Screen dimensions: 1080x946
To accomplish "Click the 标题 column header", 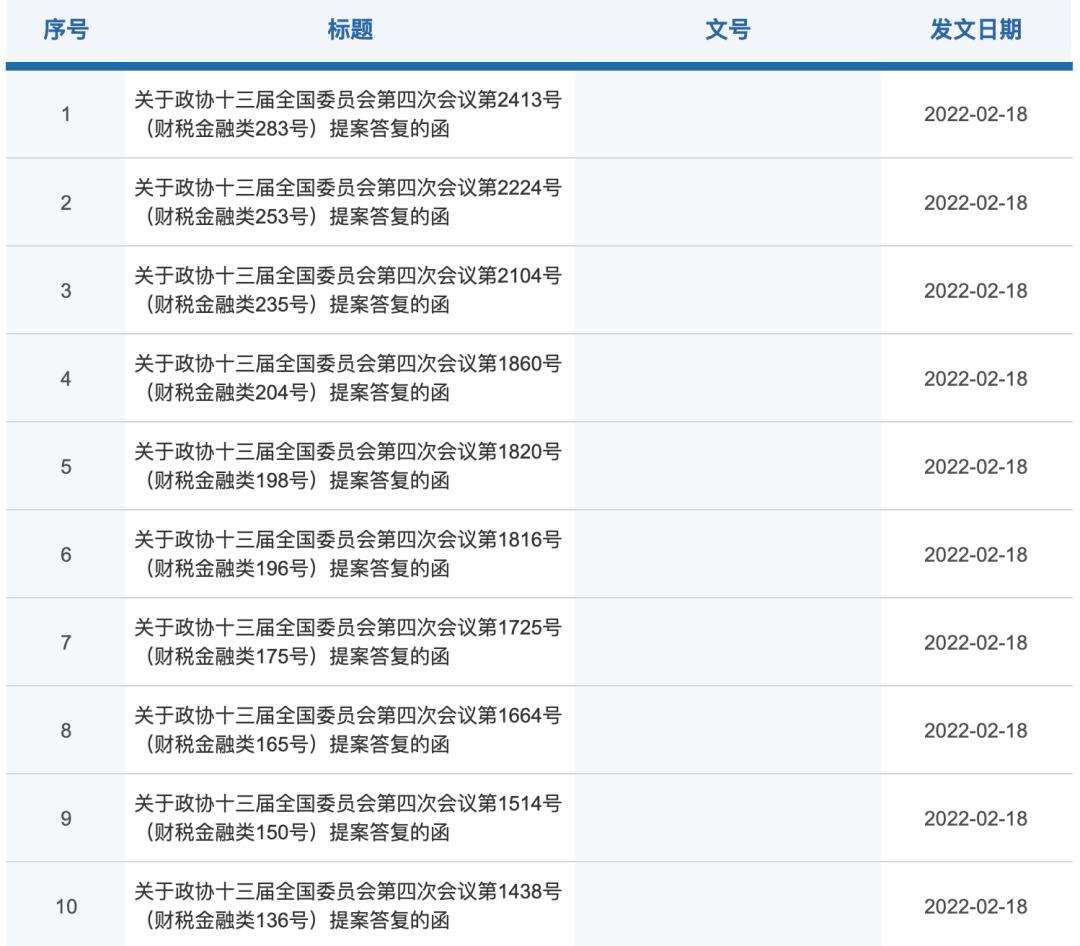I will 350,30.
